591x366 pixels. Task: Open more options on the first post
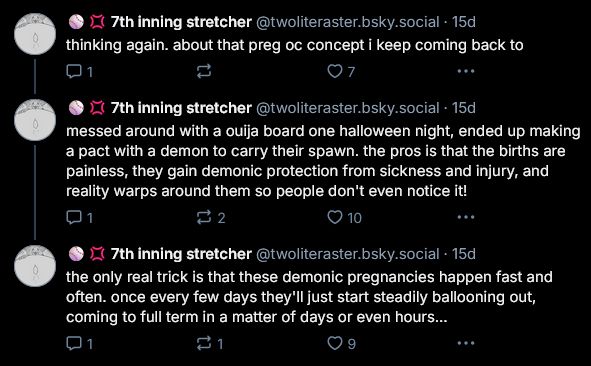coord(466,71)
